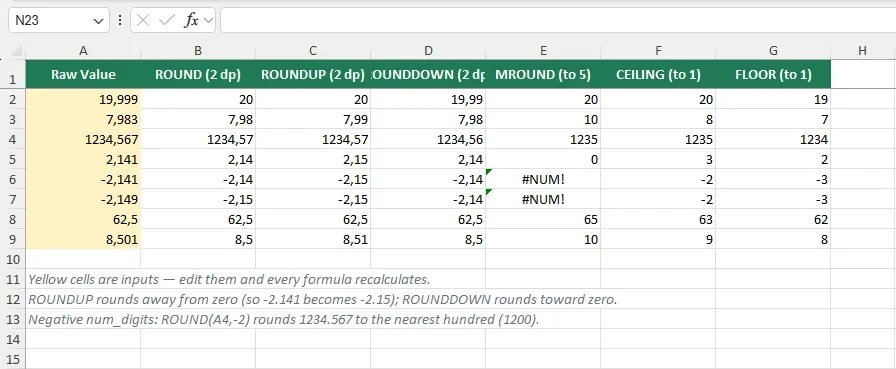Viewport: 896px width, 369px height.
Task: Select CEILING cell showing 1235
Action: click(658, 139)
